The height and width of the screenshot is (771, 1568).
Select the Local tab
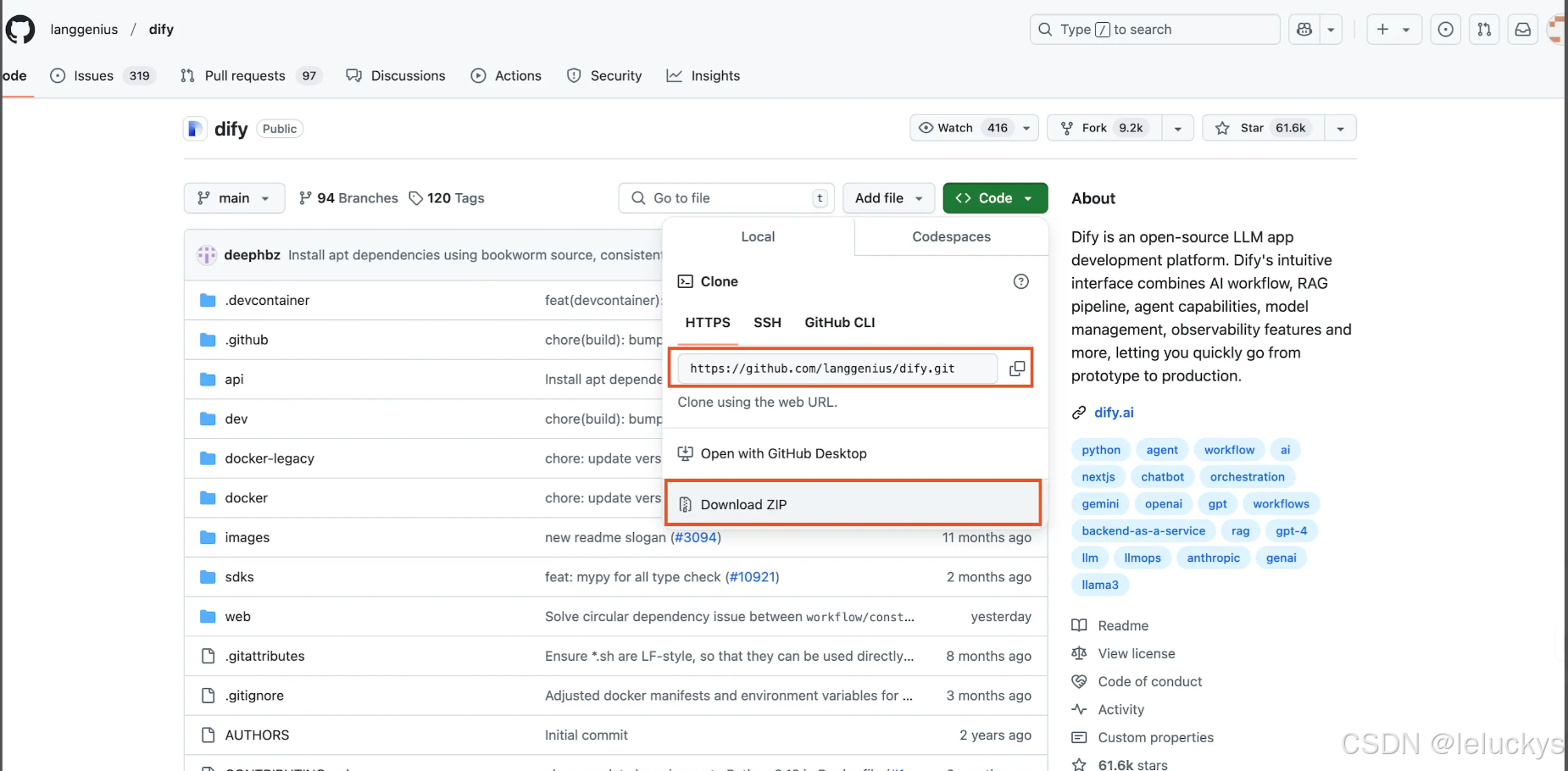pos(758,237)
